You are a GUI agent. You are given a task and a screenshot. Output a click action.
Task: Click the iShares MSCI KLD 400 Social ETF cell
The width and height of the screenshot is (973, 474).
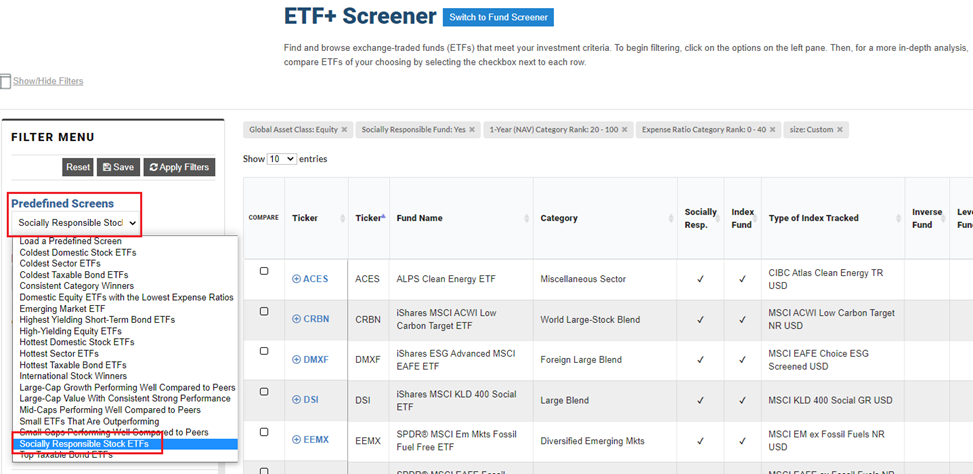[x=461, y=400]
